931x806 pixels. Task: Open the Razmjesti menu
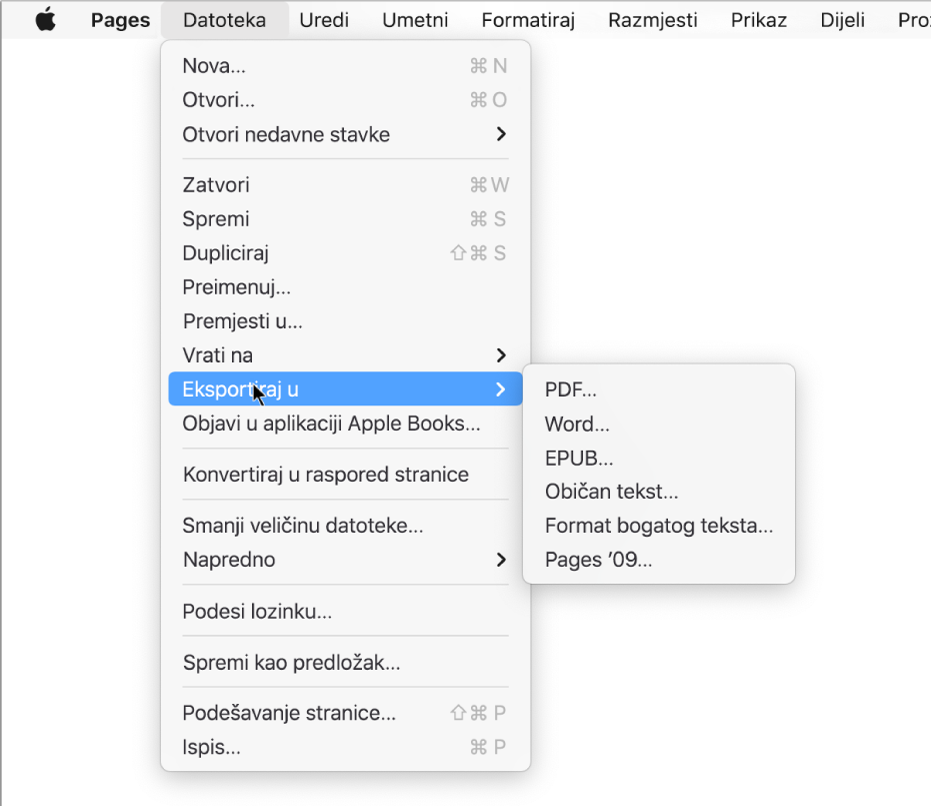point(653,20)
